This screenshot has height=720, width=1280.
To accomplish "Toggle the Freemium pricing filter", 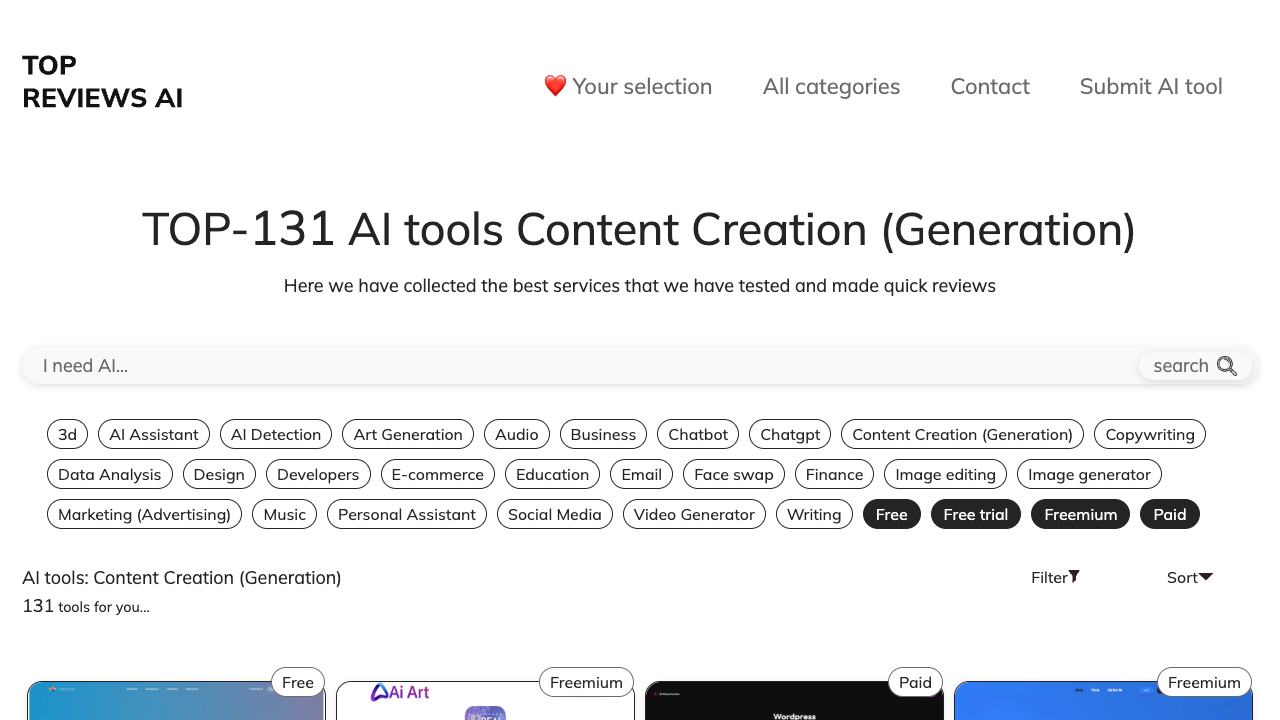I will (x=1080, y=514).
